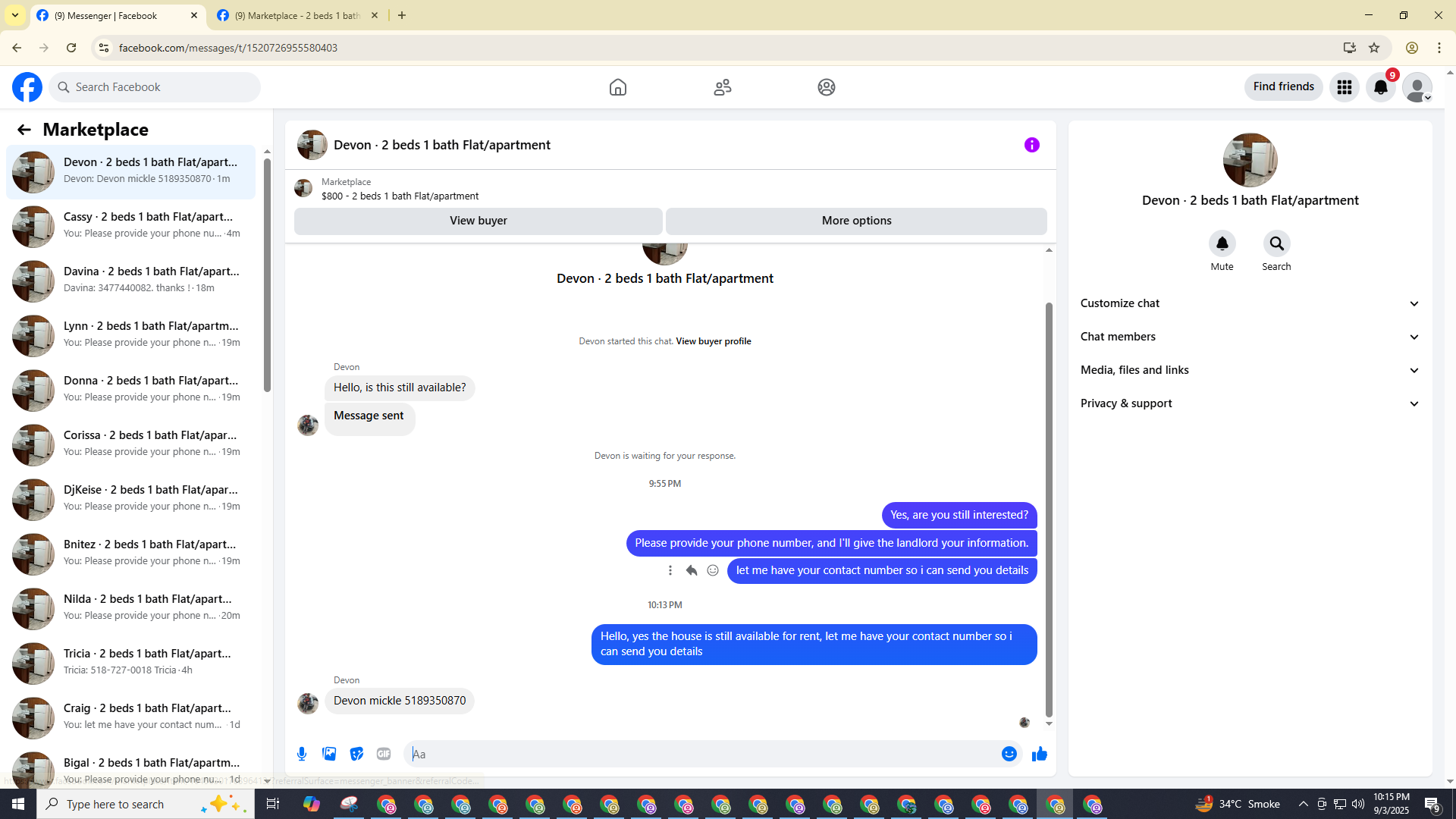Screen dimensions: 1456x819
Task: Open Nilda conversation in chat list
Action: pos(130,609)
